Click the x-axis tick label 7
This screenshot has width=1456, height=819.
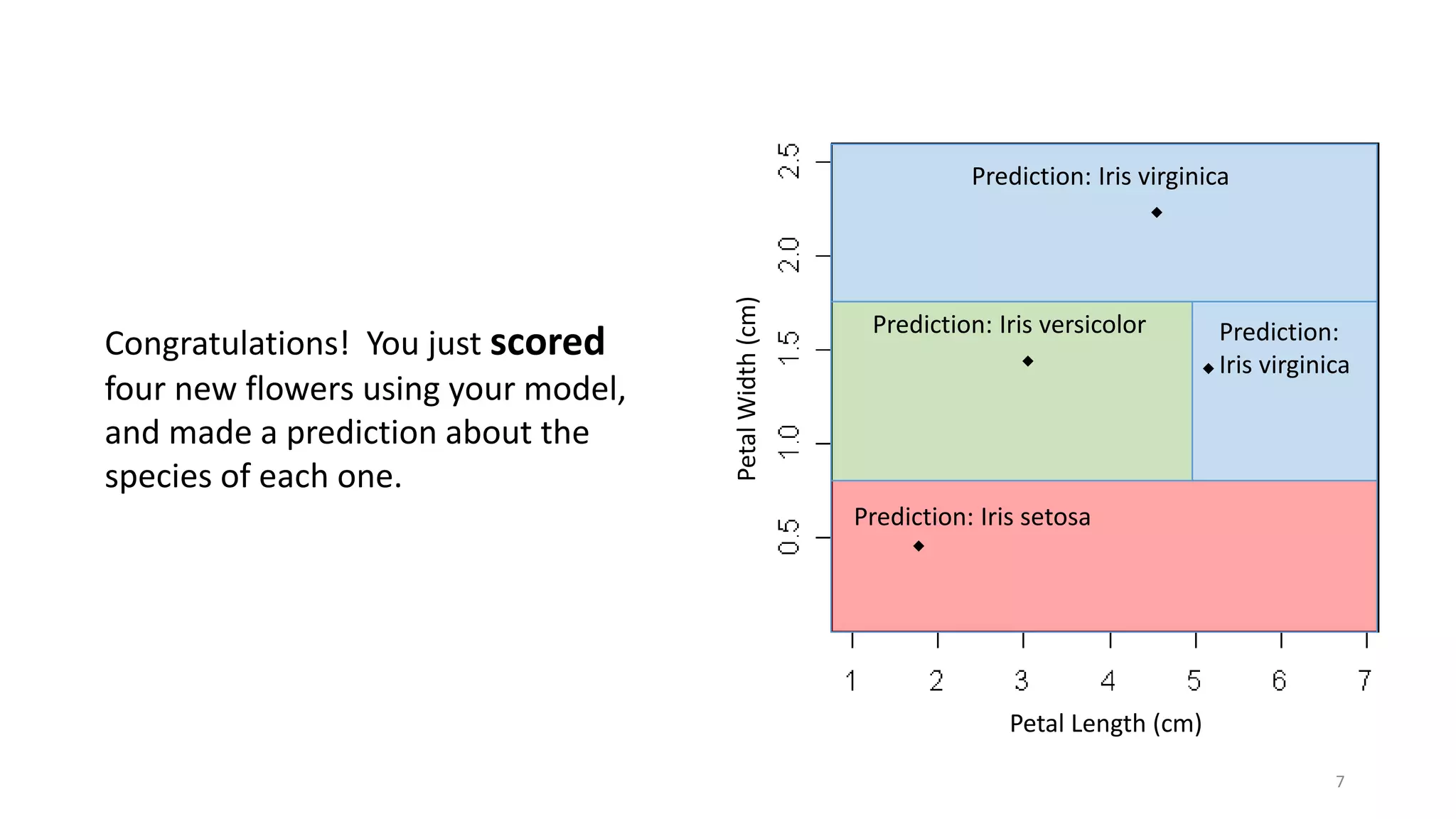tap(1364, 680)
